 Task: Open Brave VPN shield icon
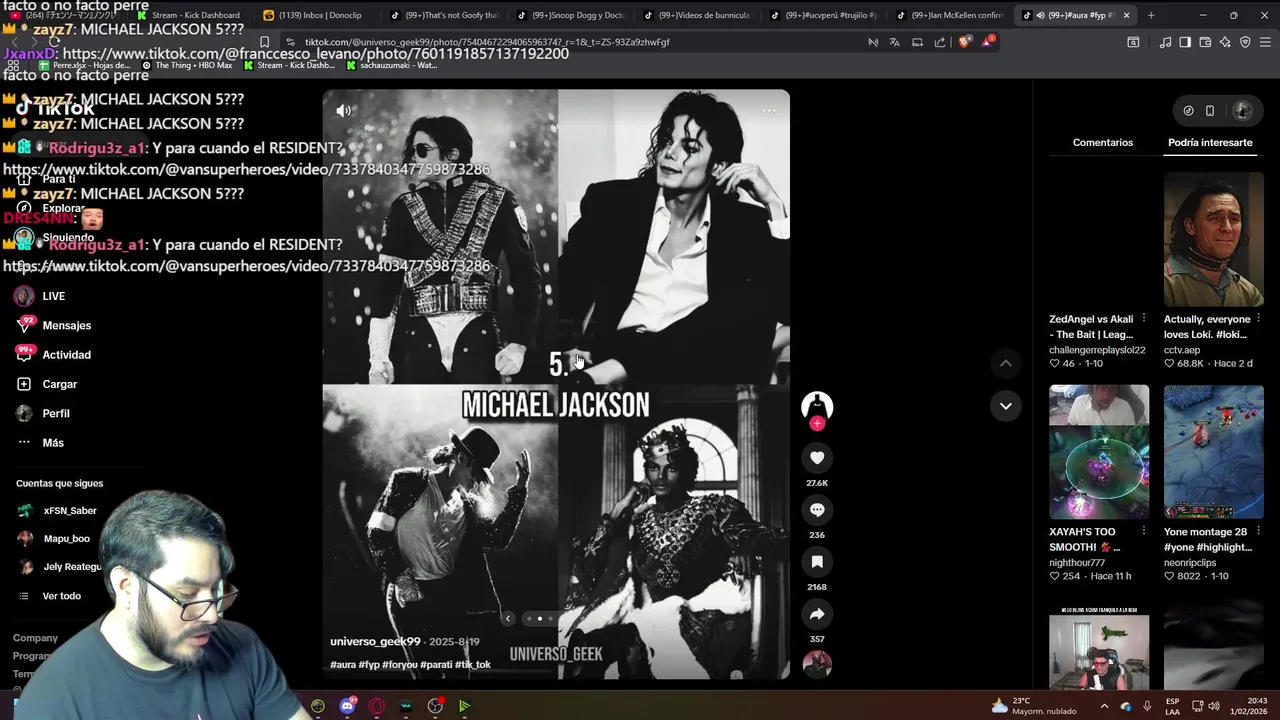click(x=1245, y=42)
